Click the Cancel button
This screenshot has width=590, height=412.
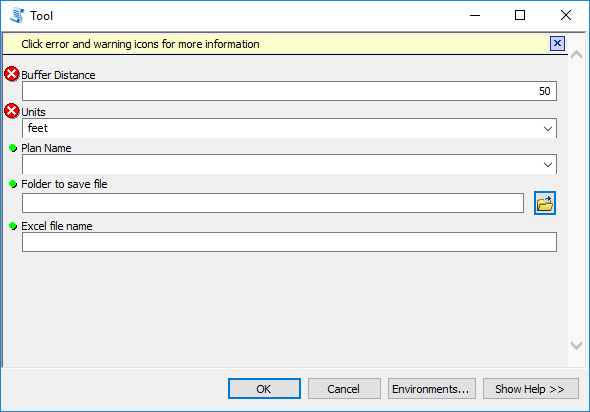coord(344,389)
